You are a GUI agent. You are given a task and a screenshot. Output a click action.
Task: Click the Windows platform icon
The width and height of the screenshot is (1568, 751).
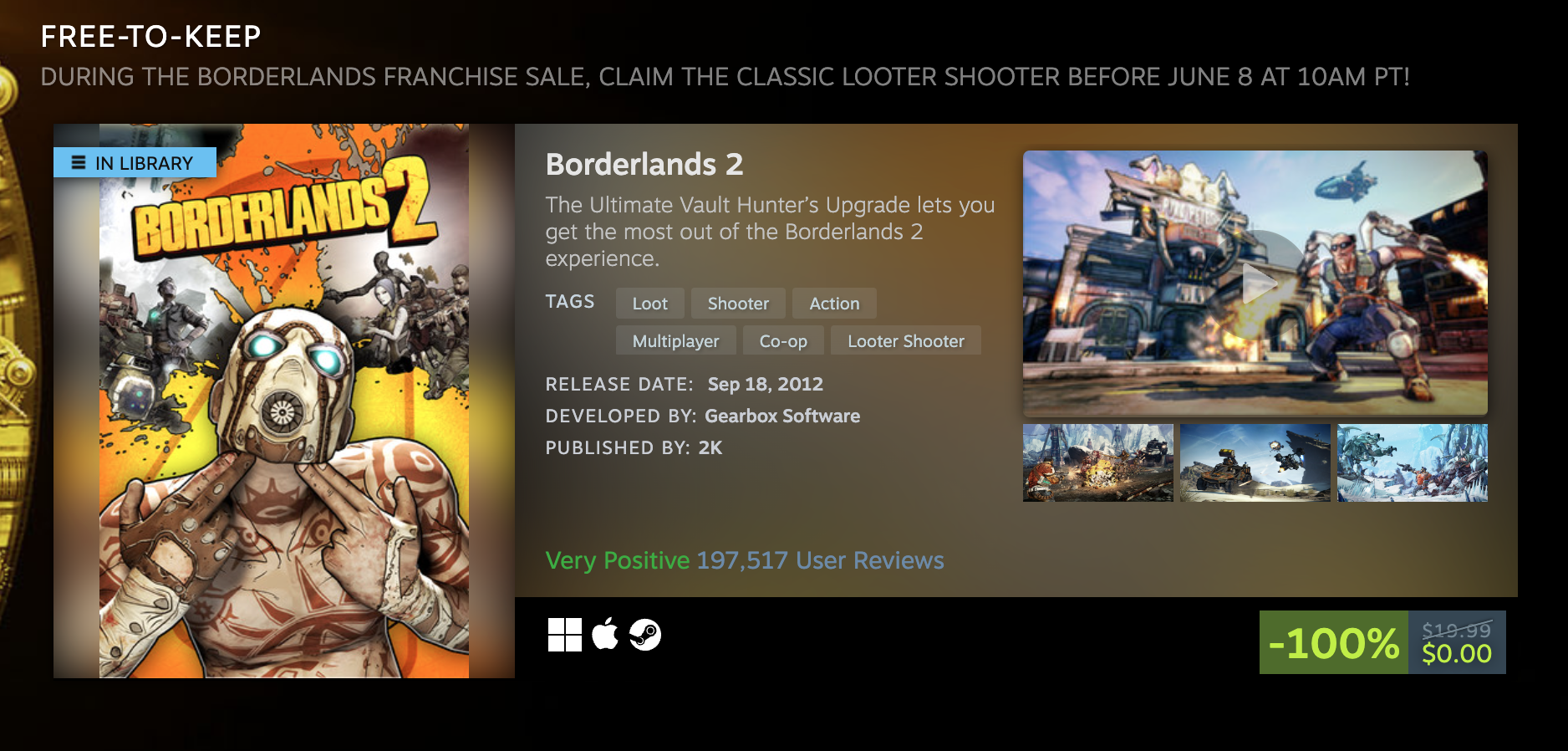[565, 635]
